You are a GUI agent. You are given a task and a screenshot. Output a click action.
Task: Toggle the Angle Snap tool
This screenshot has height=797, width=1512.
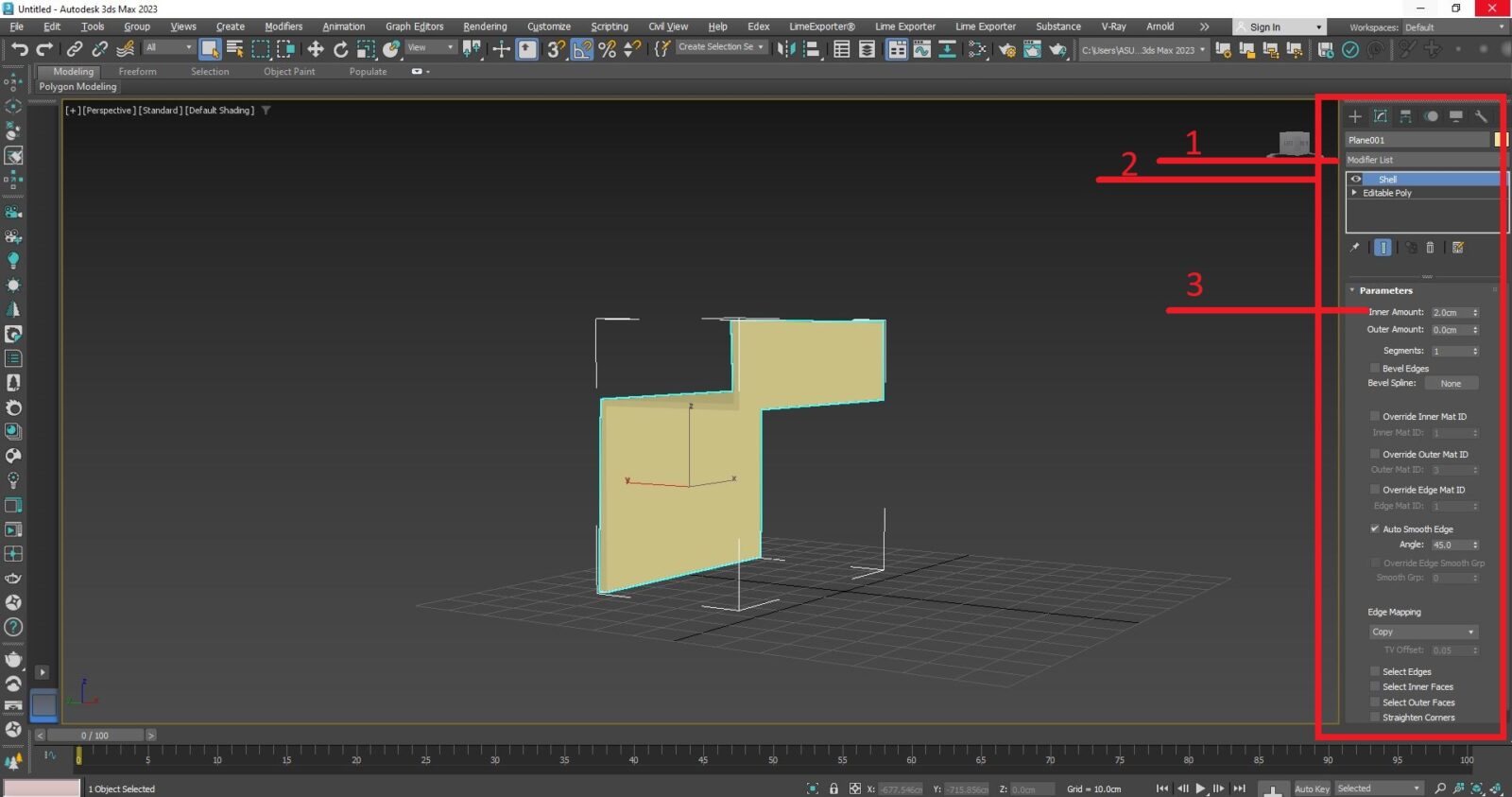pyautogui.click(x=582, y=49)
